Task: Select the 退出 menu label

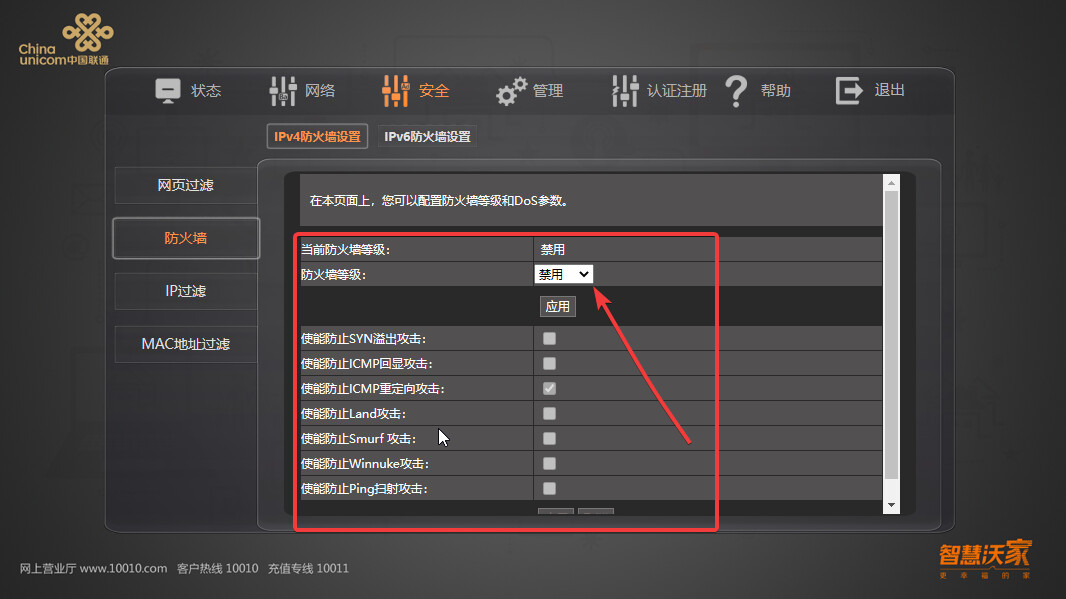Action: [889, 90]
